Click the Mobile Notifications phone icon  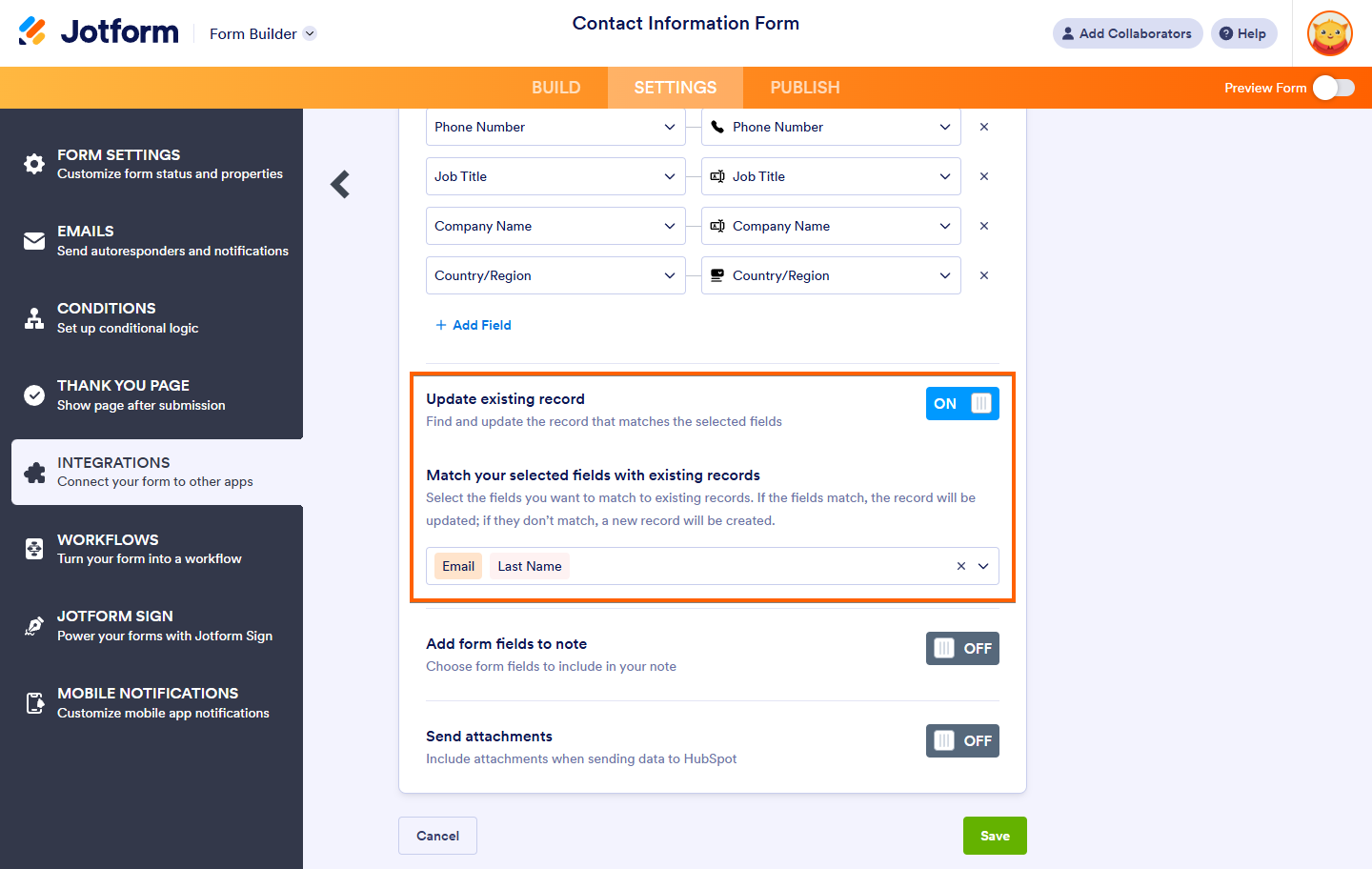tap(34, 703)
